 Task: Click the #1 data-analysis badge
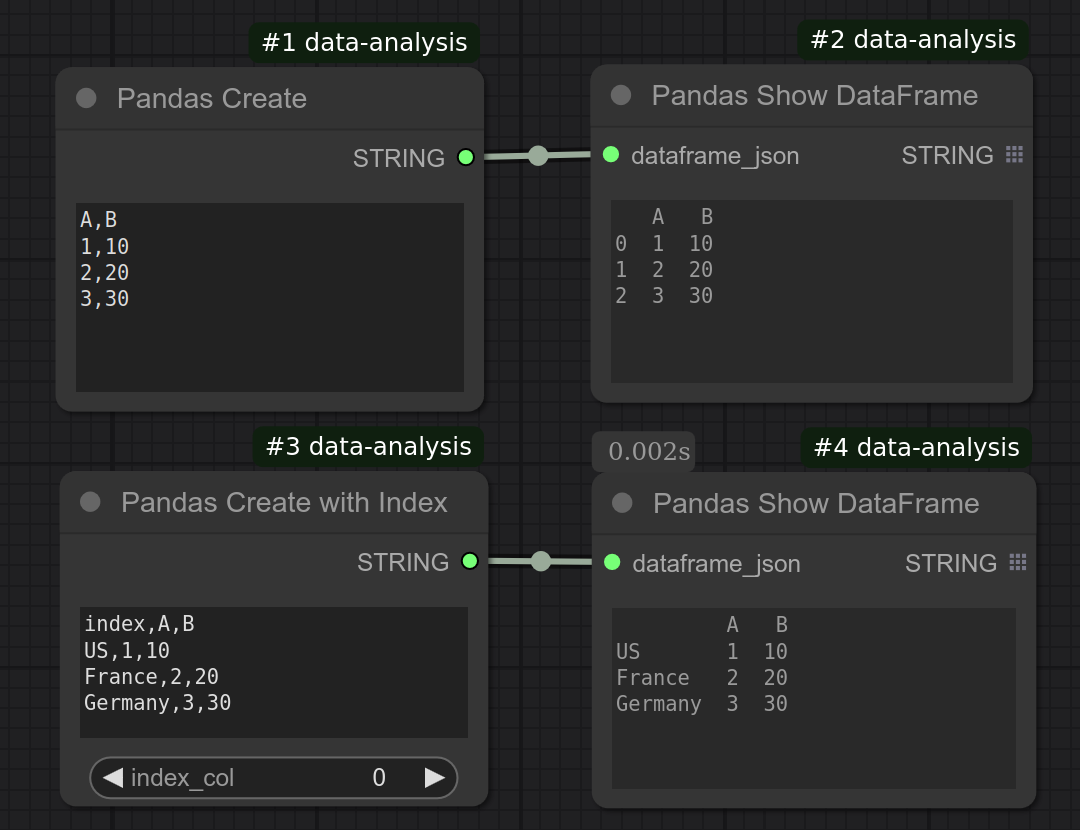364,43
